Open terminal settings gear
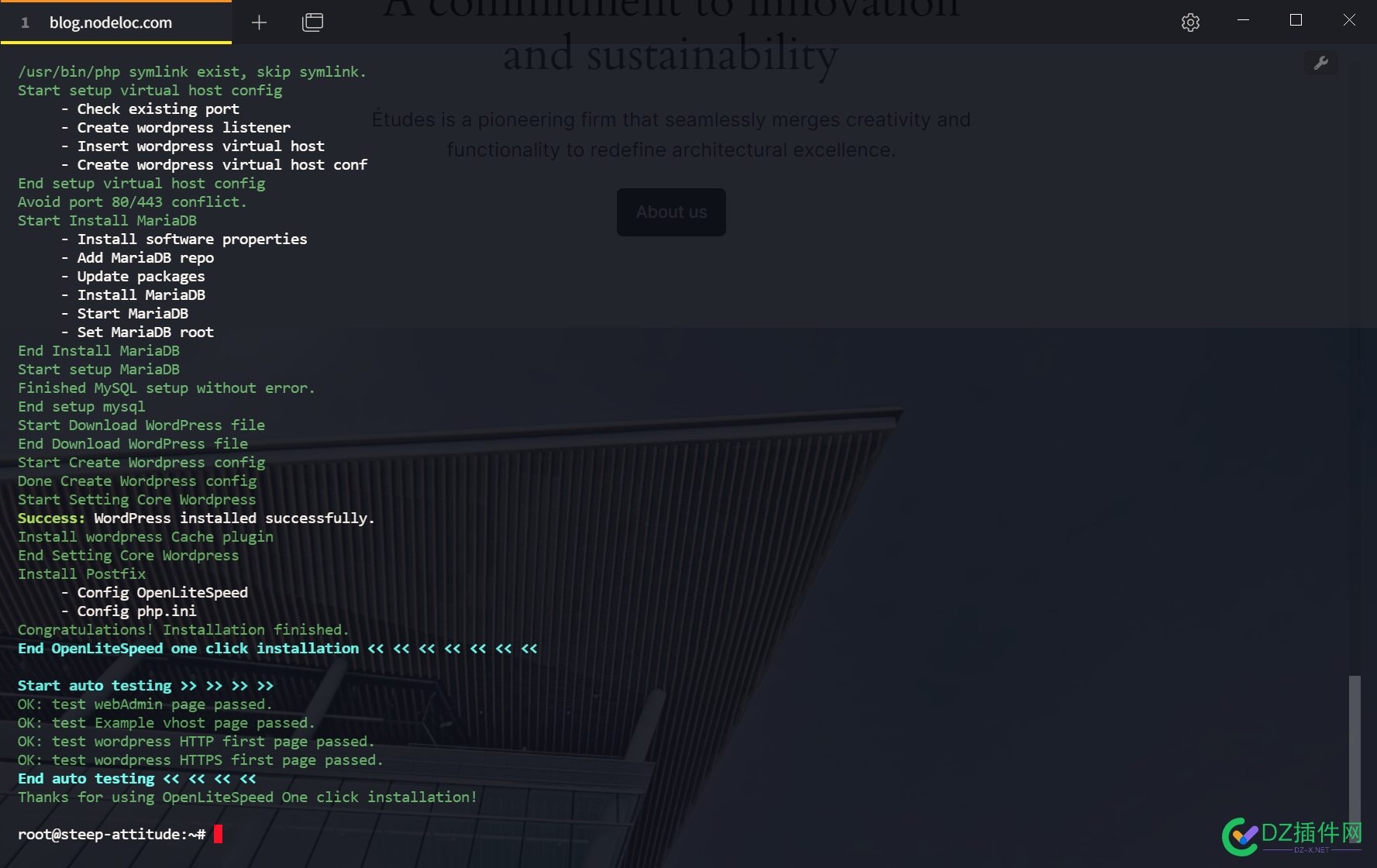Screen dimensions: 1377x868 [x=1190, y=22]
